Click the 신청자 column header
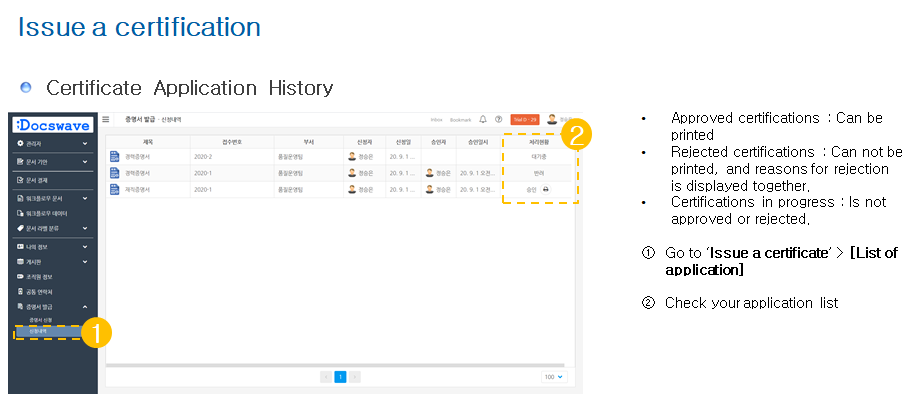This screenshot has width=918, height=394. (364, 142)
